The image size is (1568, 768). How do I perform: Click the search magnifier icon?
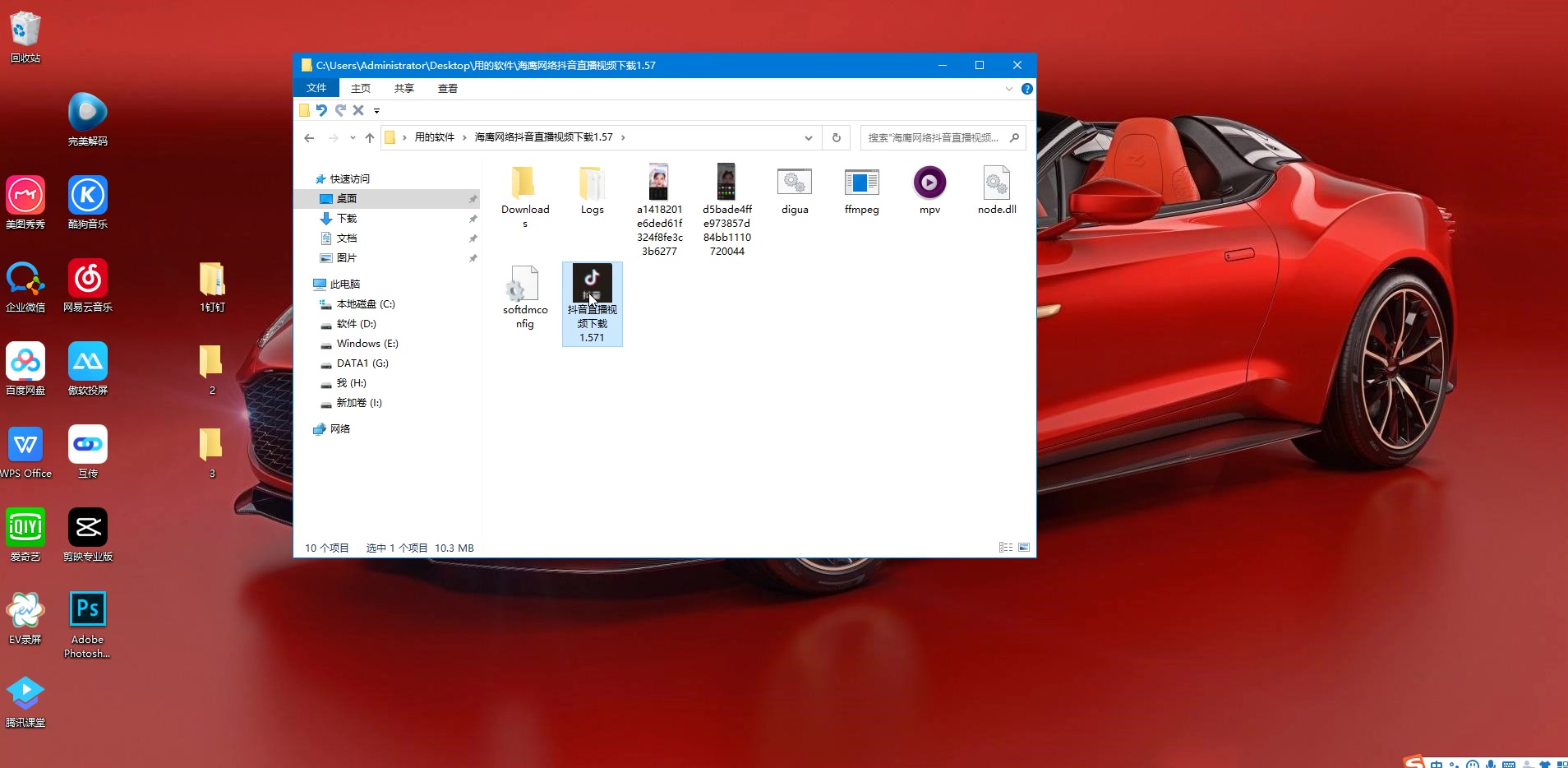pos(1015,137)
